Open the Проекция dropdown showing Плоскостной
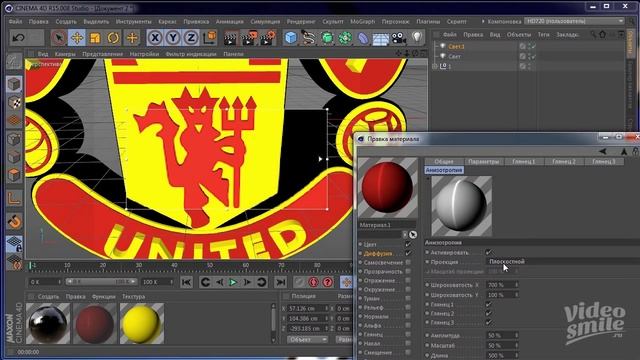Image resolution: width=640 pixels, height=360 pixels. point(563,262)
